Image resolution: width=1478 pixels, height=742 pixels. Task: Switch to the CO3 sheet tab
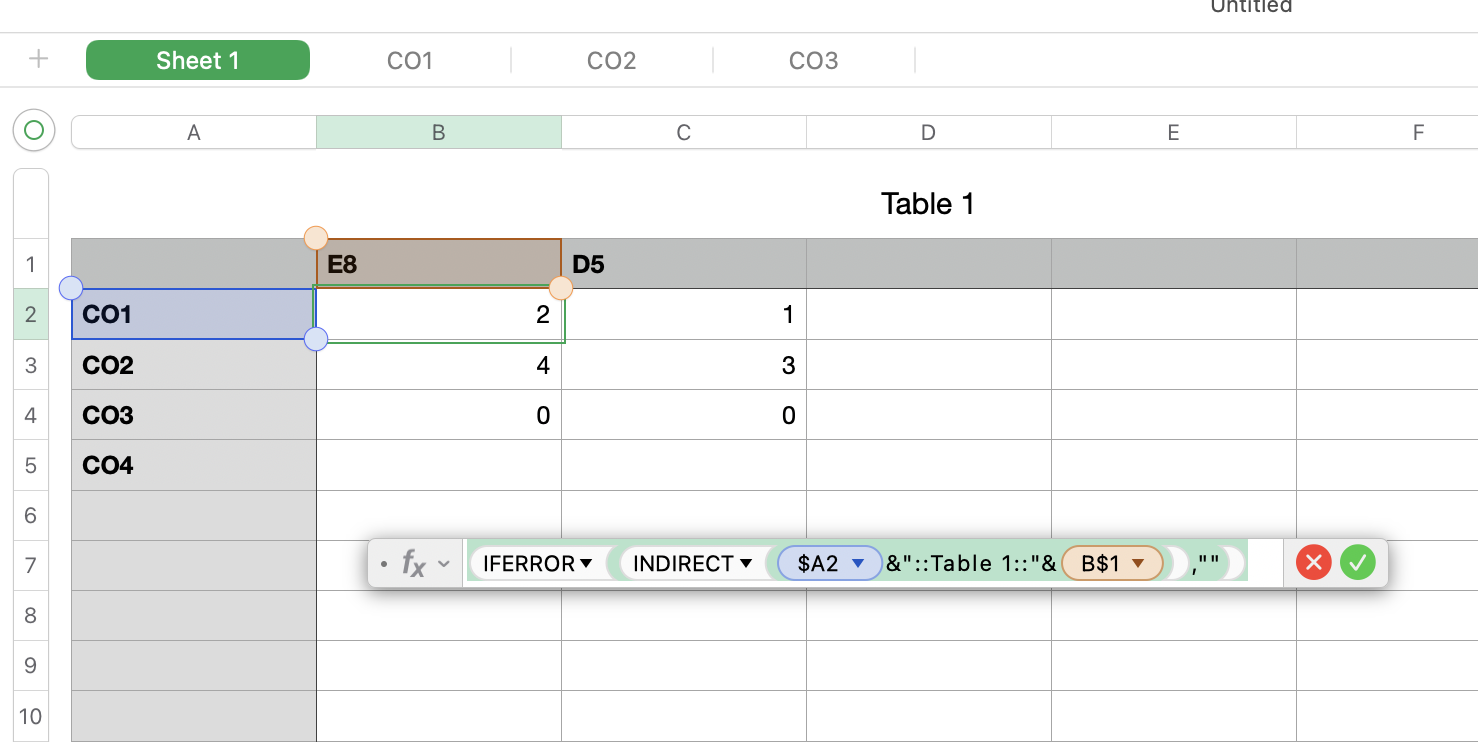[813, 61]
